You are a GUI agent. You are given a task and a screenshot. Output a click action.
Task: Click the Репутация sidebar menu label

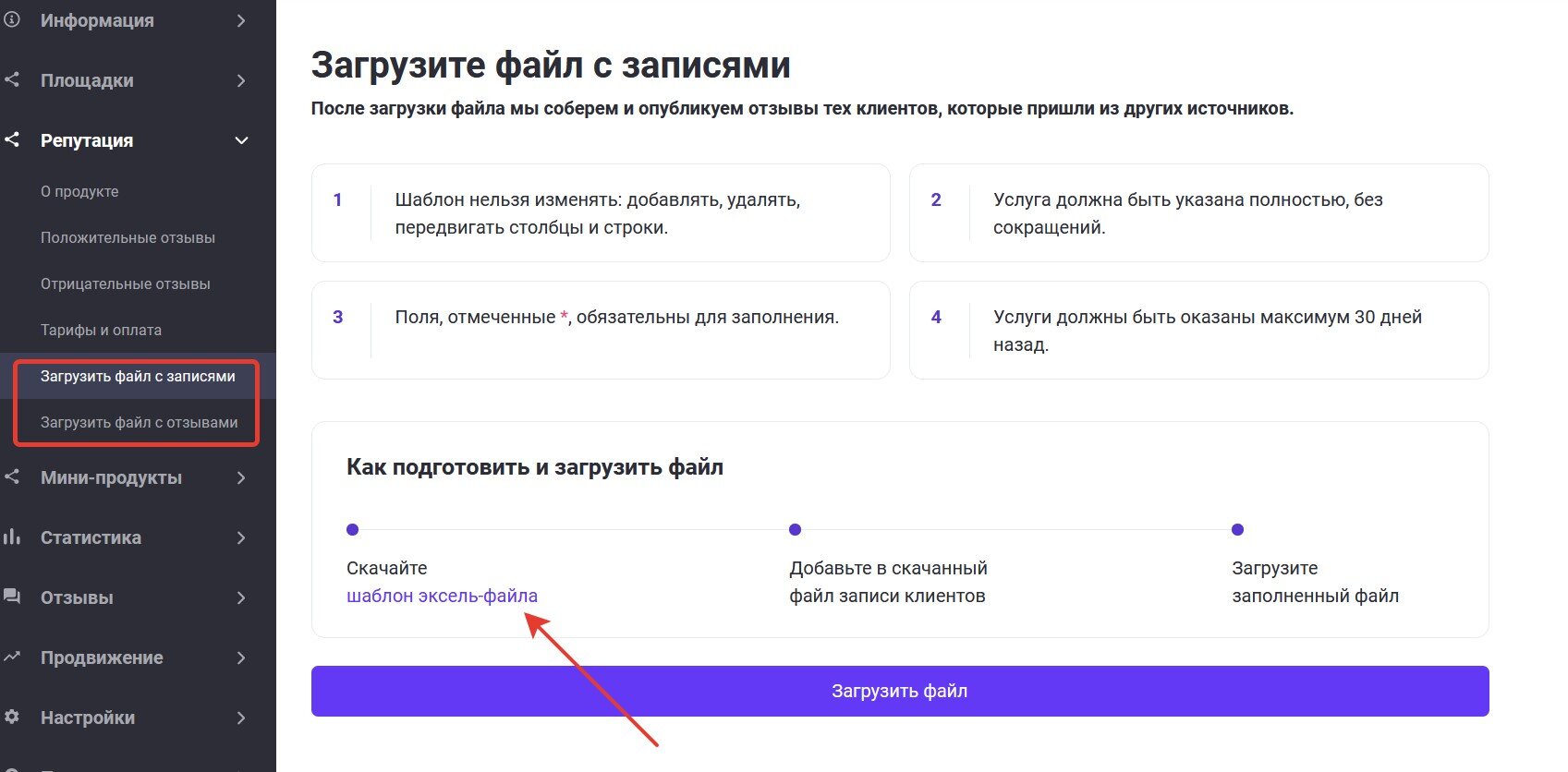pyautogui.click(x=87, y=140)
